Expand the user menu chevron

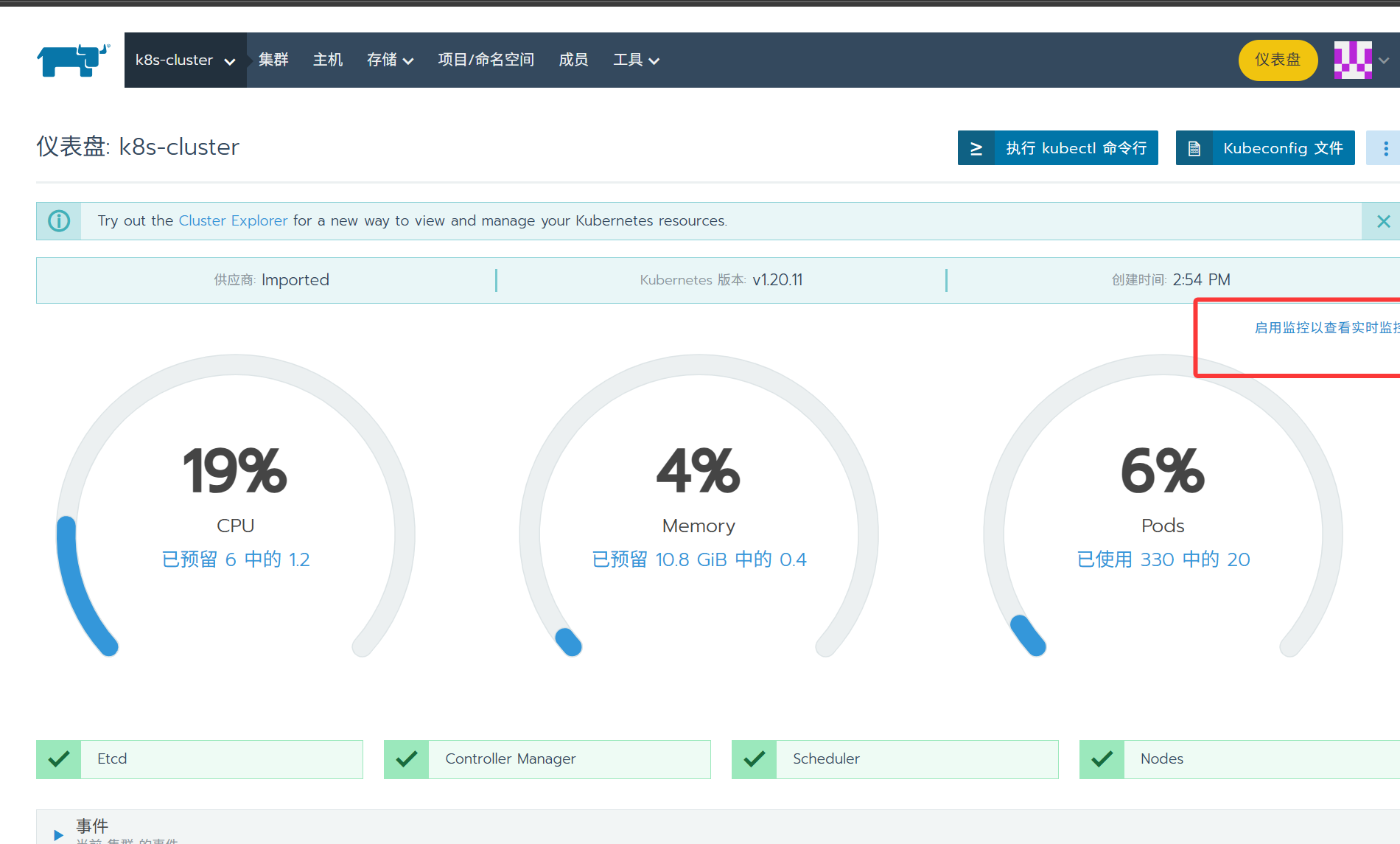pos(1384,60)
